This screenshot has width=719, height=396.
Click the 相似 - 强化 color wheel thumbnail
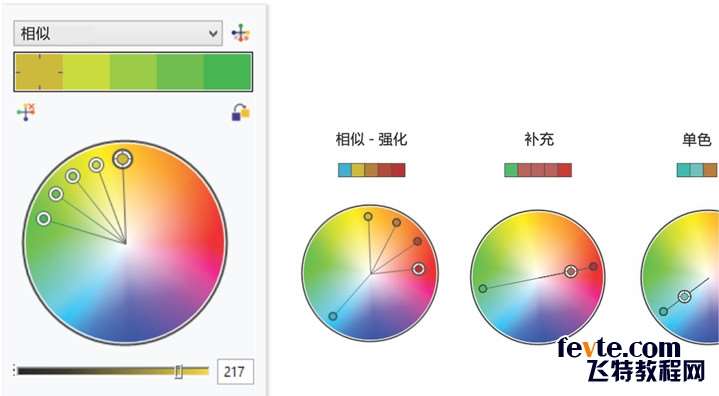click(370, 273)
